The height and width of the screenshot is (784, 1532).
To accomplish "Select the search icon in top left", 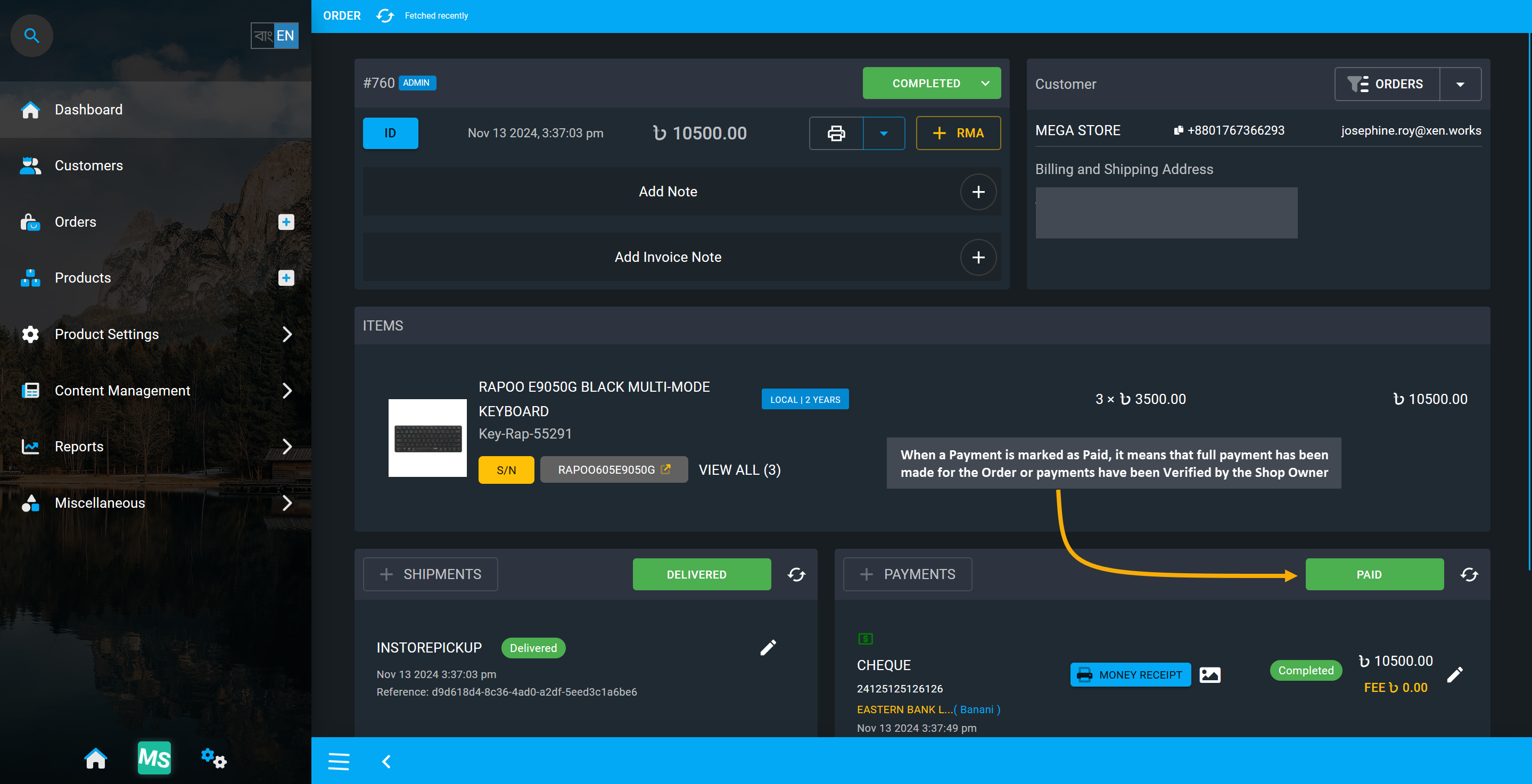I will coord(31,35).
